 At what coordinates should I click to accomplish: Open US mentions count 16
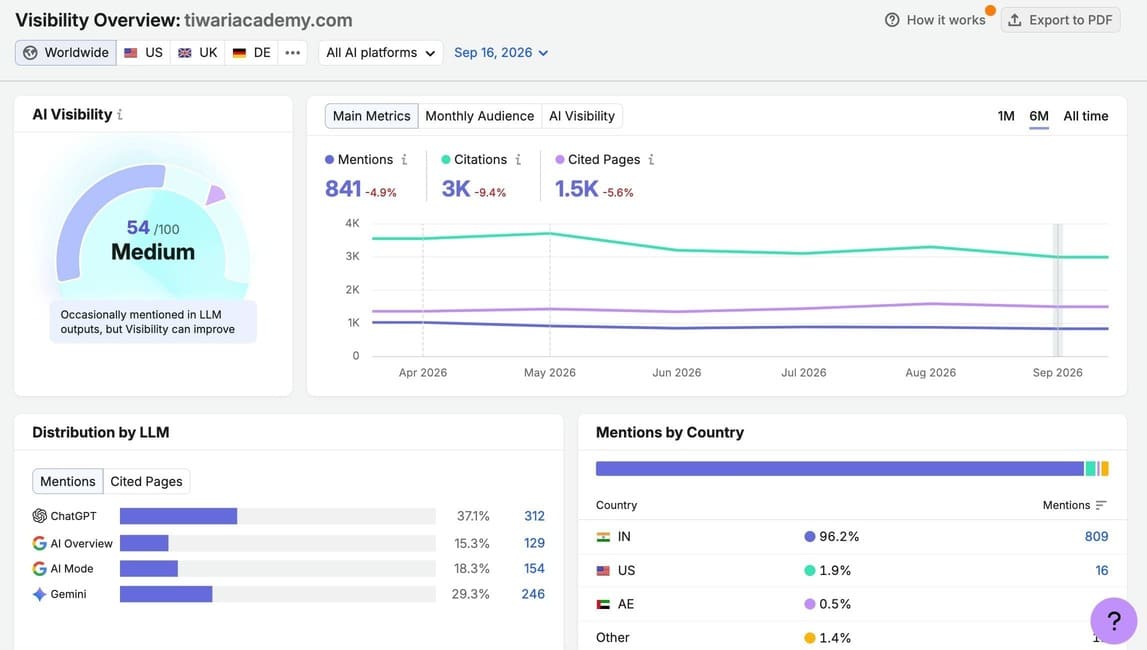1102,570
